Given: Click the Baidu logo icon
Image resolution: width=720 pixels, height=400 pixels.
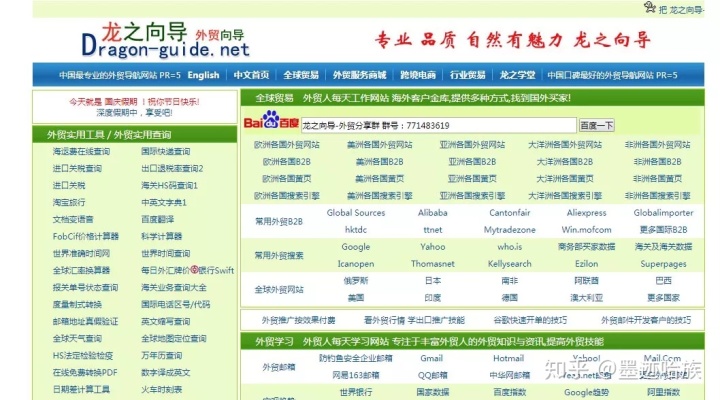Looking at the screenshot, I should click(272, 125).
